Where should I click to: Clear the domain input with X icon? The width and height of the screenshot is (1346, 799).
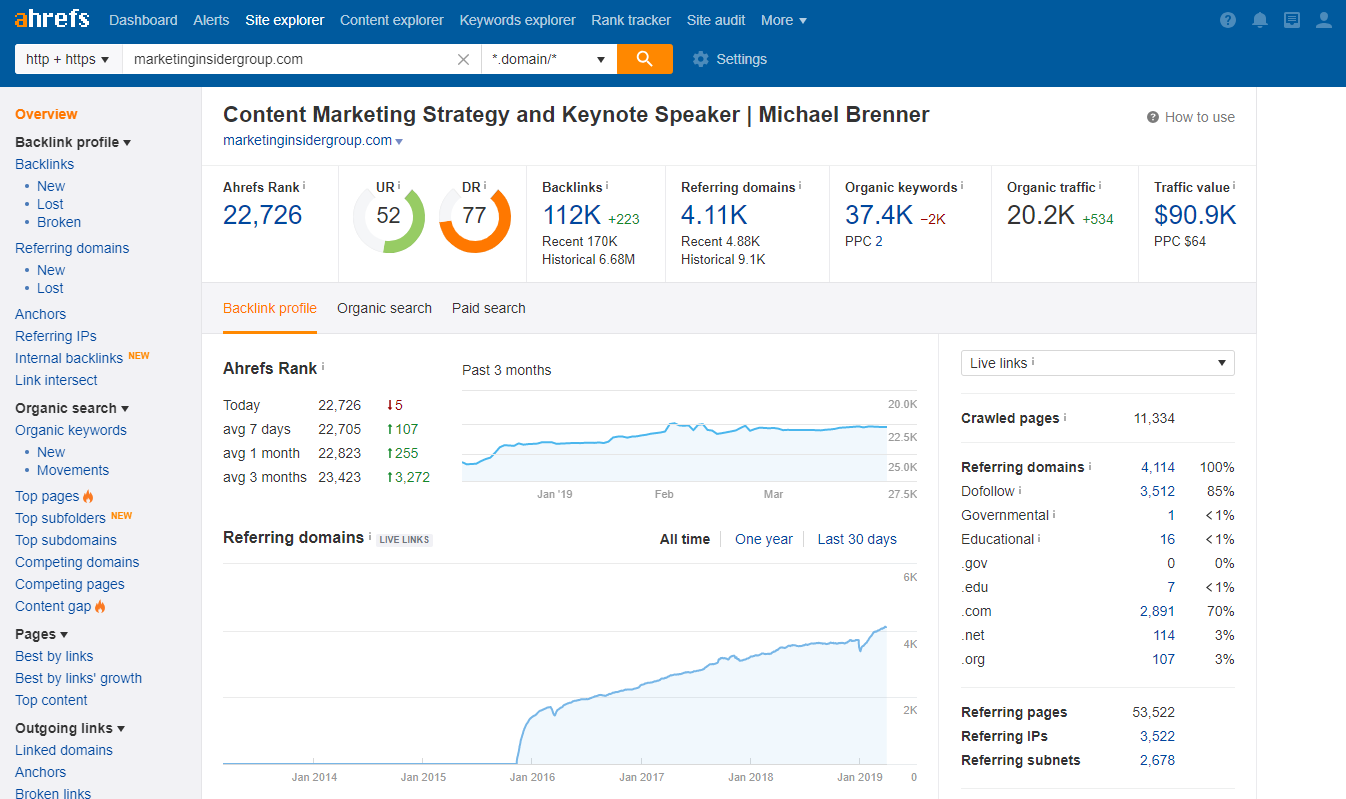tap(463, 59)
